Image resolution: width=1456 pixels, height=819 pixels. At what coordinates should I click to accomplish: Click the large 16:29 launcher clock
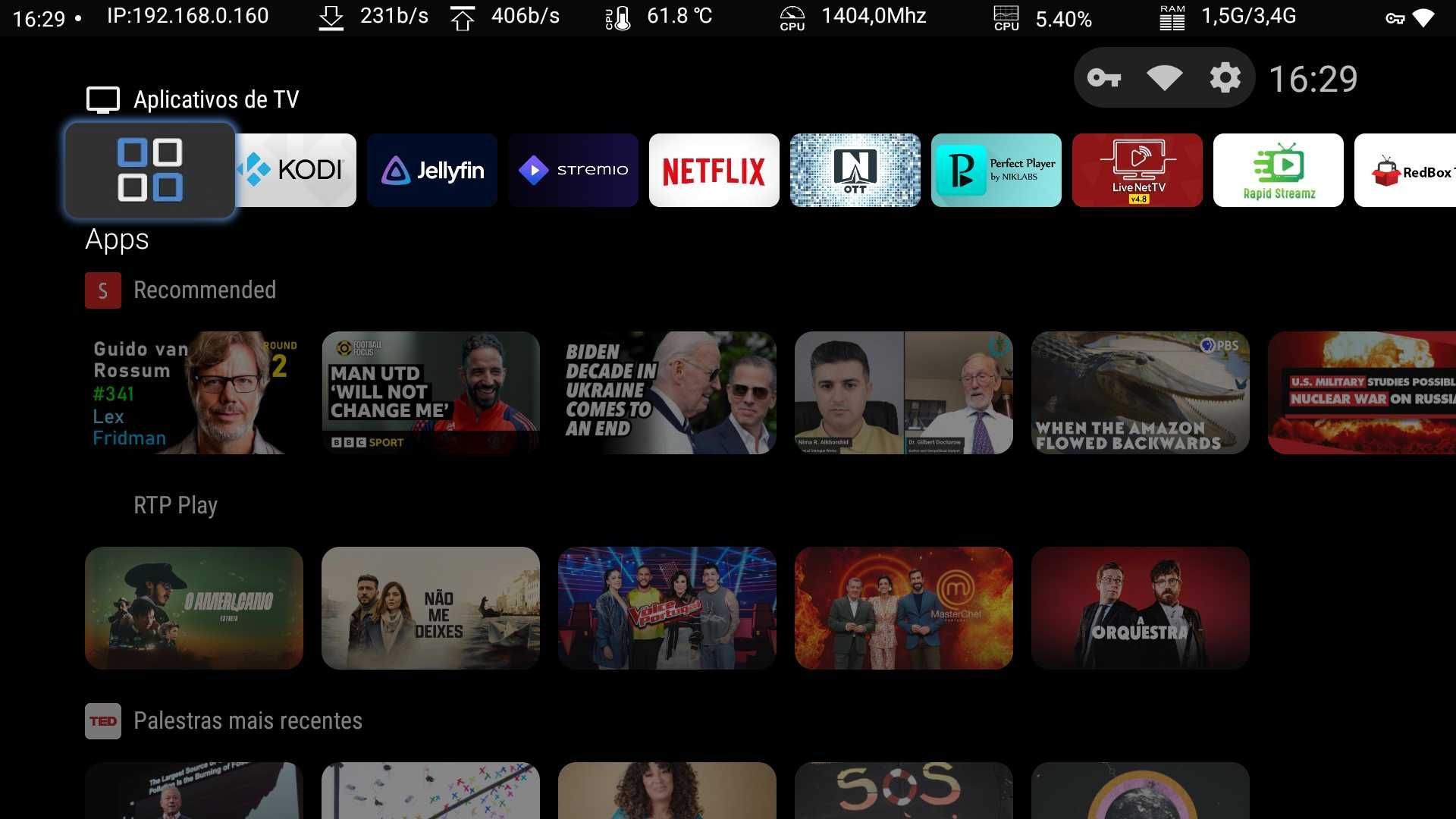click(1313, 79)
